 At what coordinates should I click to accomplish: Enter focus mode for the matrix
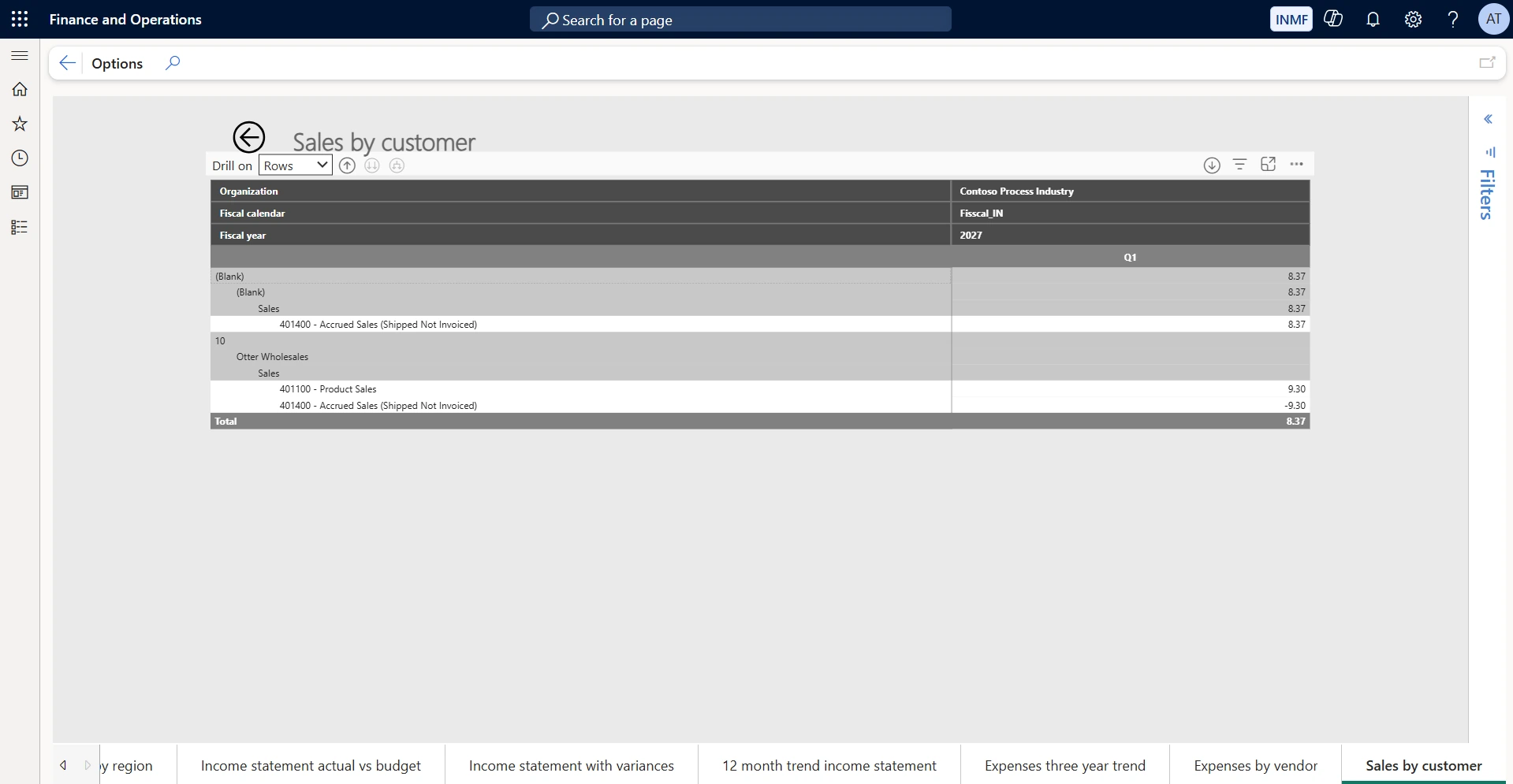click(1269, 164)
